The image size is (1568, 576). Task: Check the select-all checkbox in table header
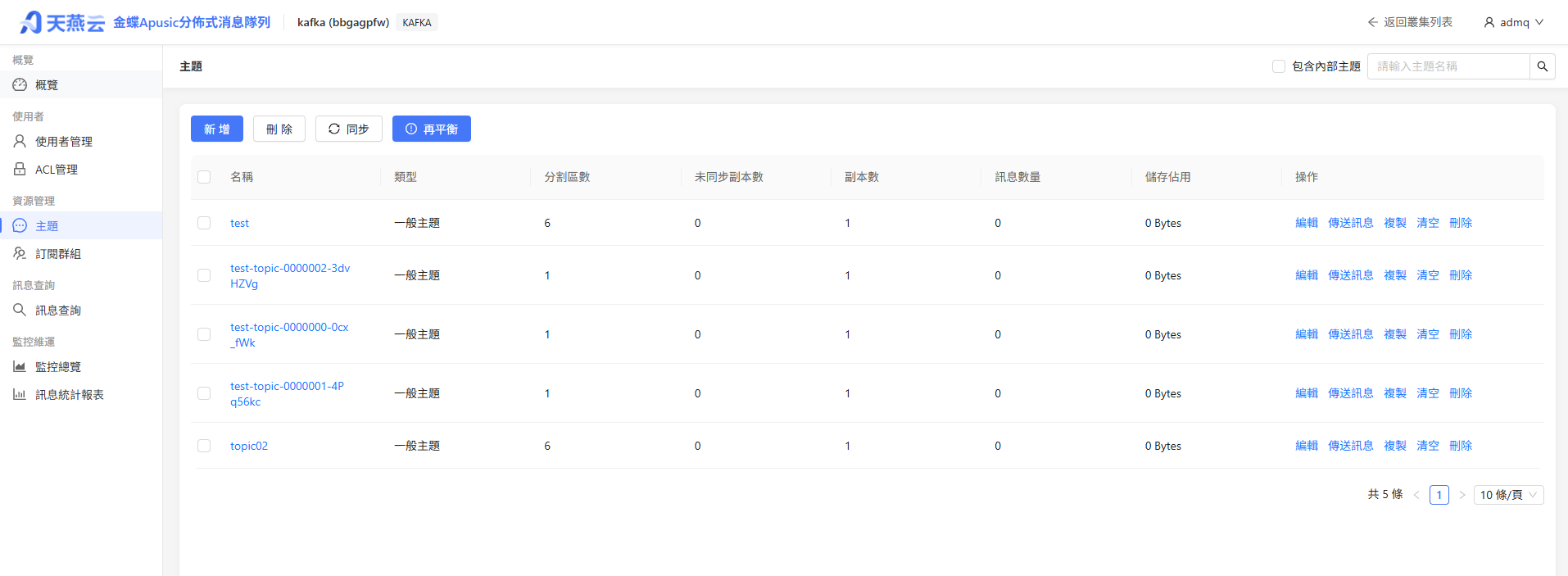tap(204, 177)
